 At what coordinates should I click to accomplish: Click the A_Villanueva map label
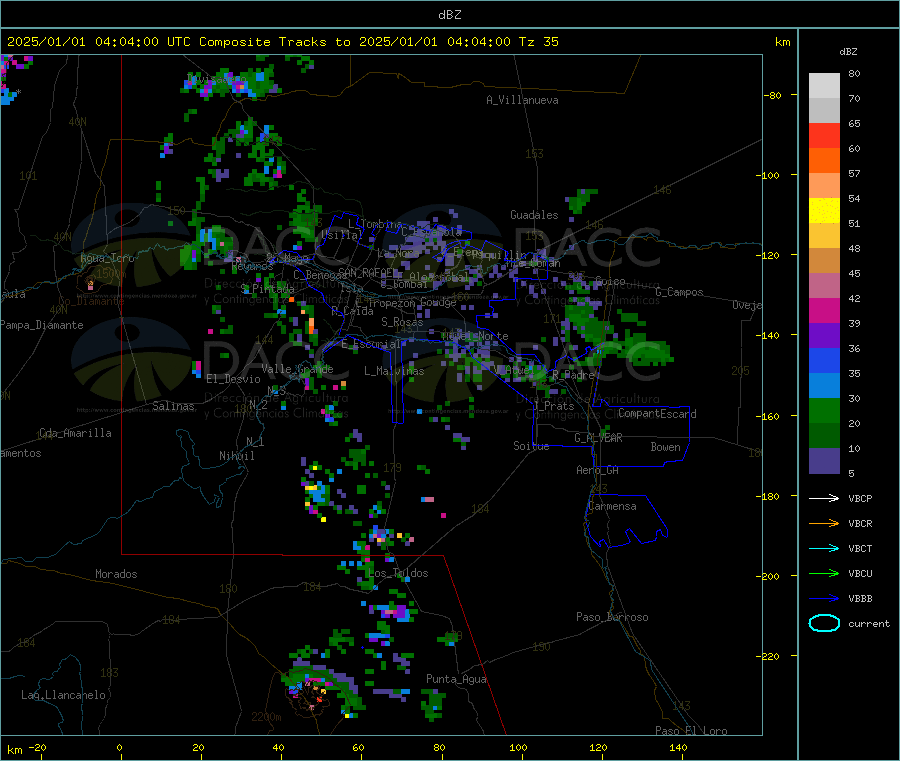point(522,100)
